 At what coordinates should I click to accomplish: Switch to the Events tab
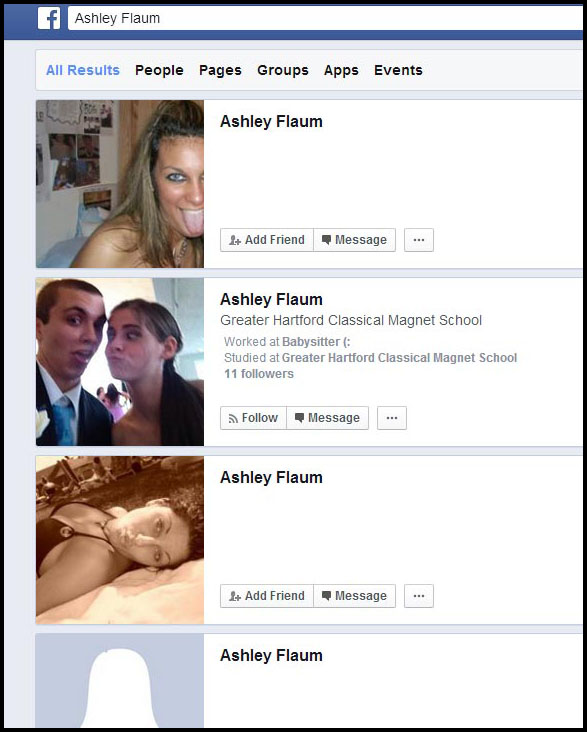point(398,70)
